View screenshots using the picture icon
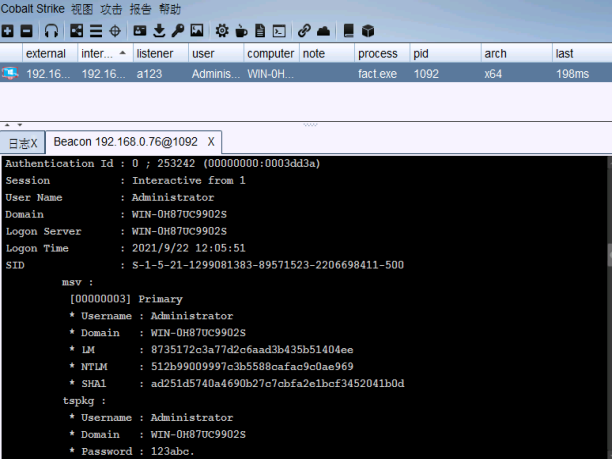This screenshot has width=612, height=460. (x=197, y=31)
